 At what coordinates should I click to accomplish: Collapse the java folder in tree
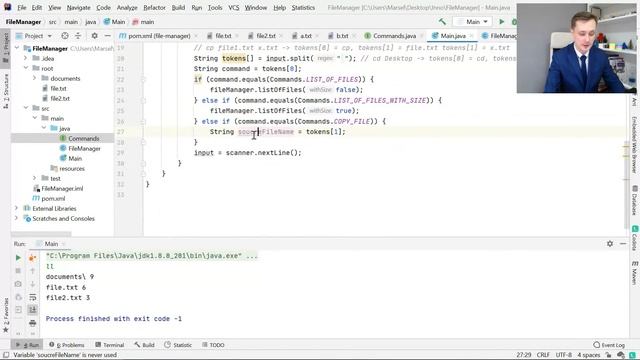[44, 128]
